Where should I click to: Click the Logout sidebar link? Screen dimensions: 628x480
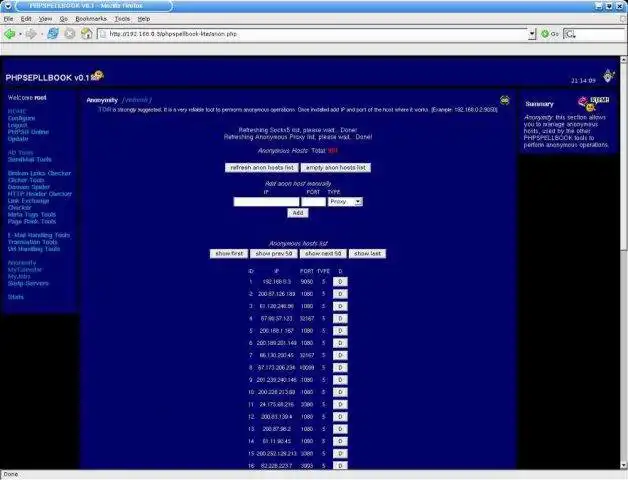[18, 125]
